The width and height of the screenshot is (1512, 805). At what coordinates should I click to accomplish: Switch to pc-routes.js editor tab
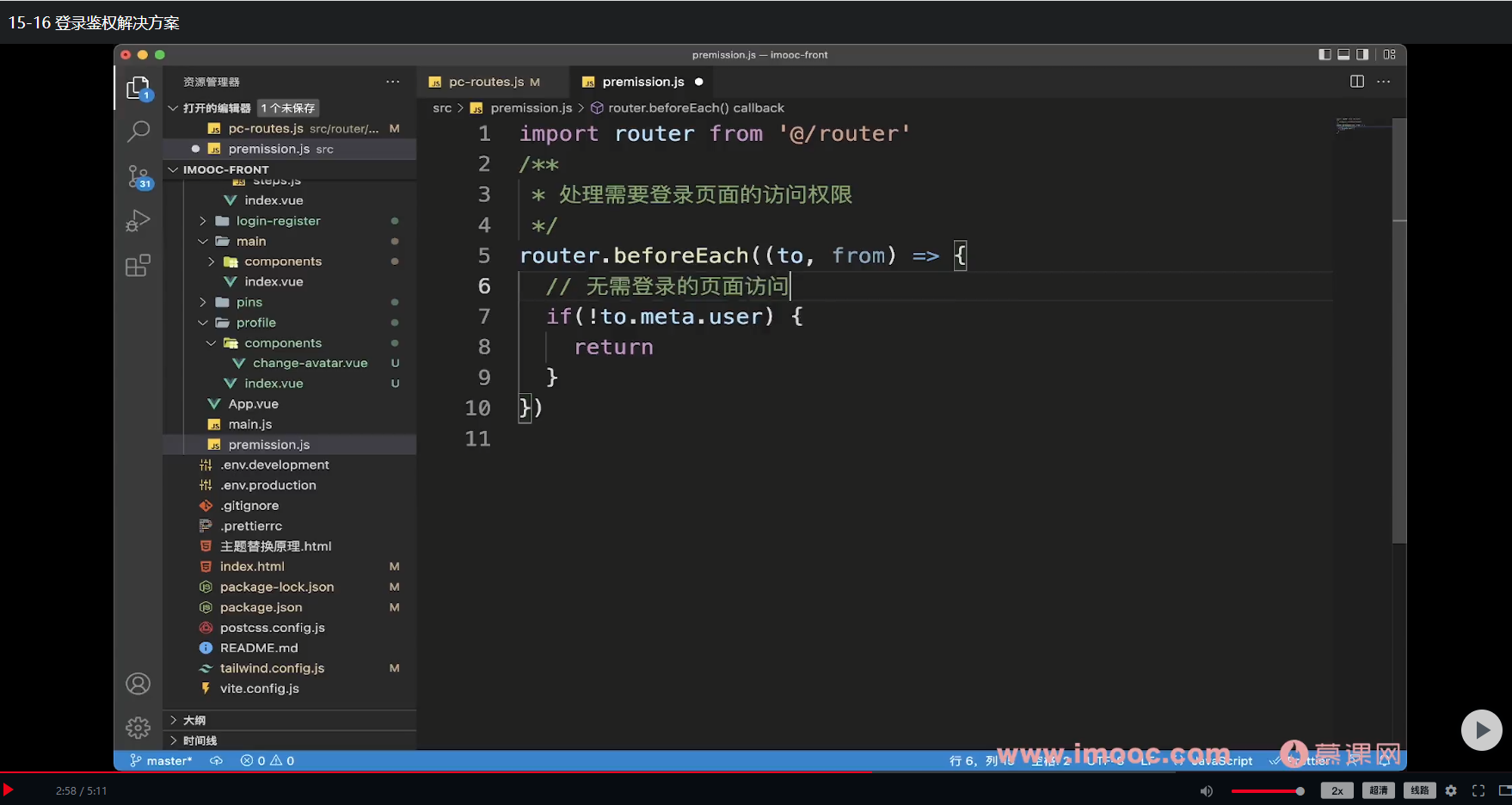493,82
